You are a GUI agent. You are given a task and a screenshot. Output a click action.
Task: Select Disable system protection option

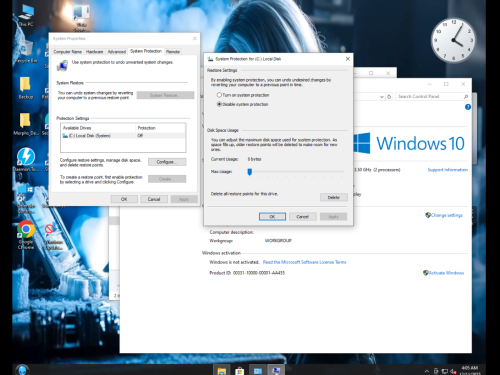click(x=243, y=104)
